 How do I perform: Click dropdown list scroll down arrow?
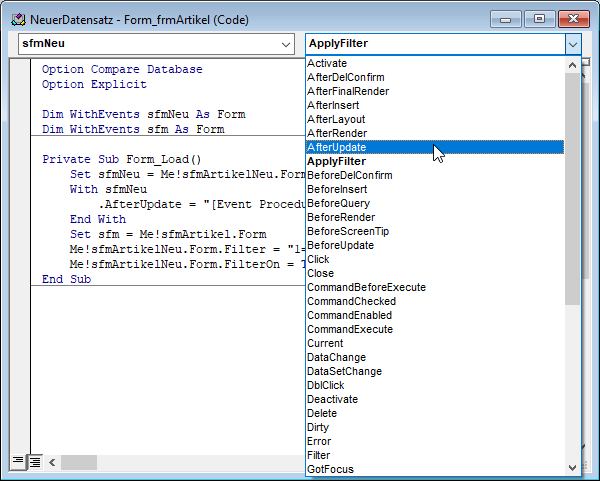tap(572, 468)
